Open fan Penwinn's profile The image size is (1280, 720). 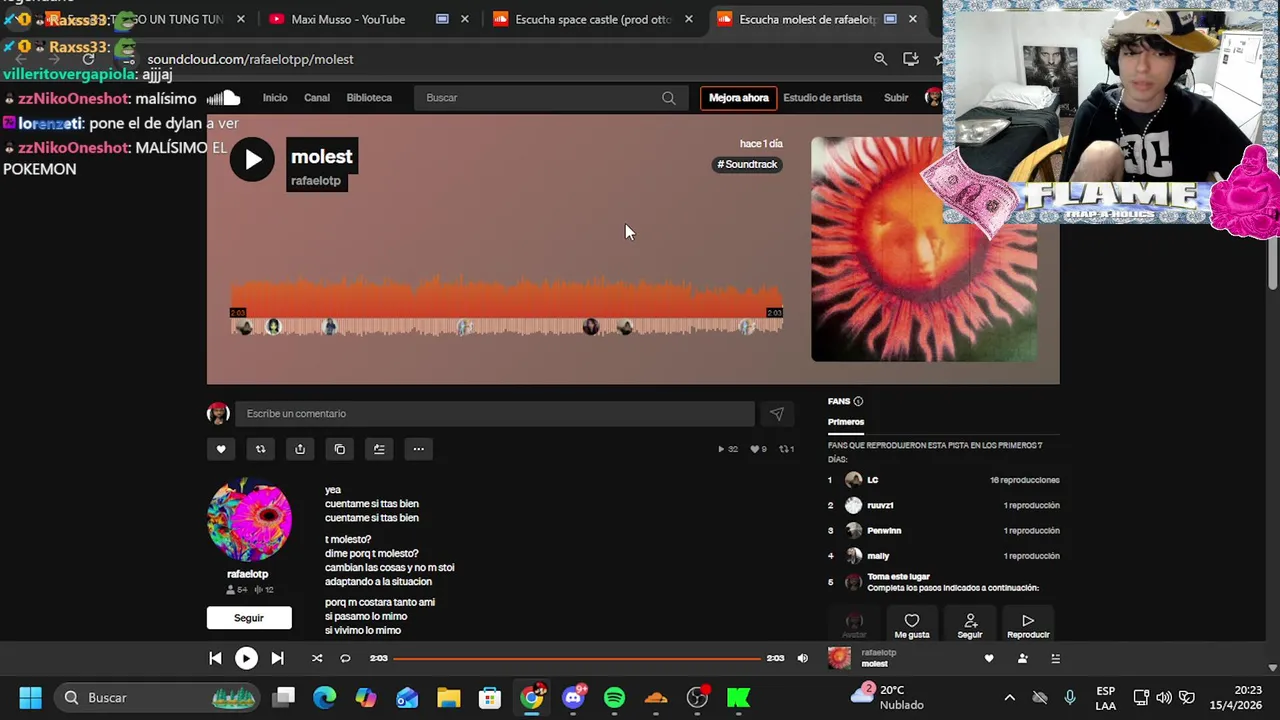[884, 531]
